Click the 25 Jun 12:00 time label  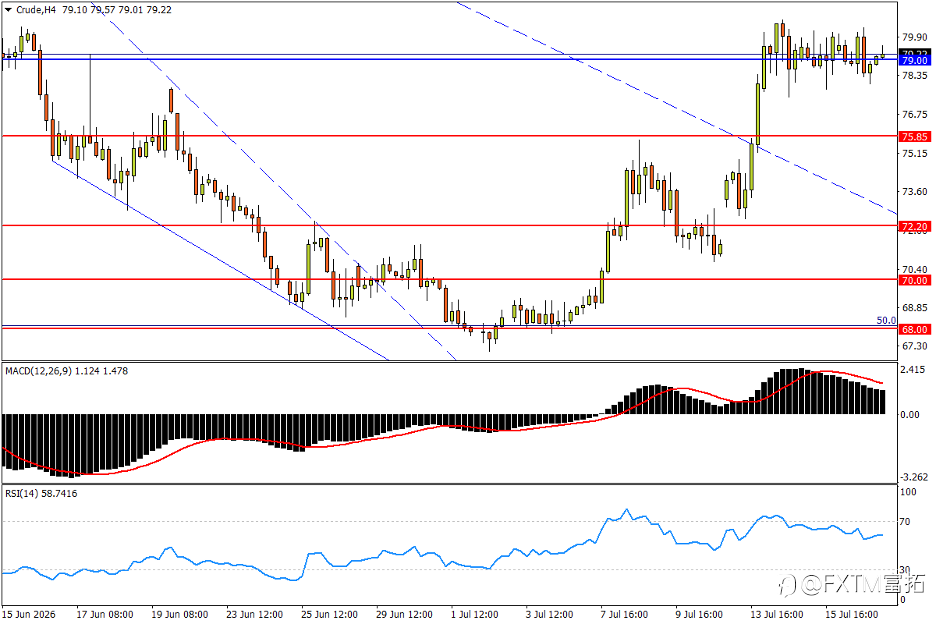330,614
